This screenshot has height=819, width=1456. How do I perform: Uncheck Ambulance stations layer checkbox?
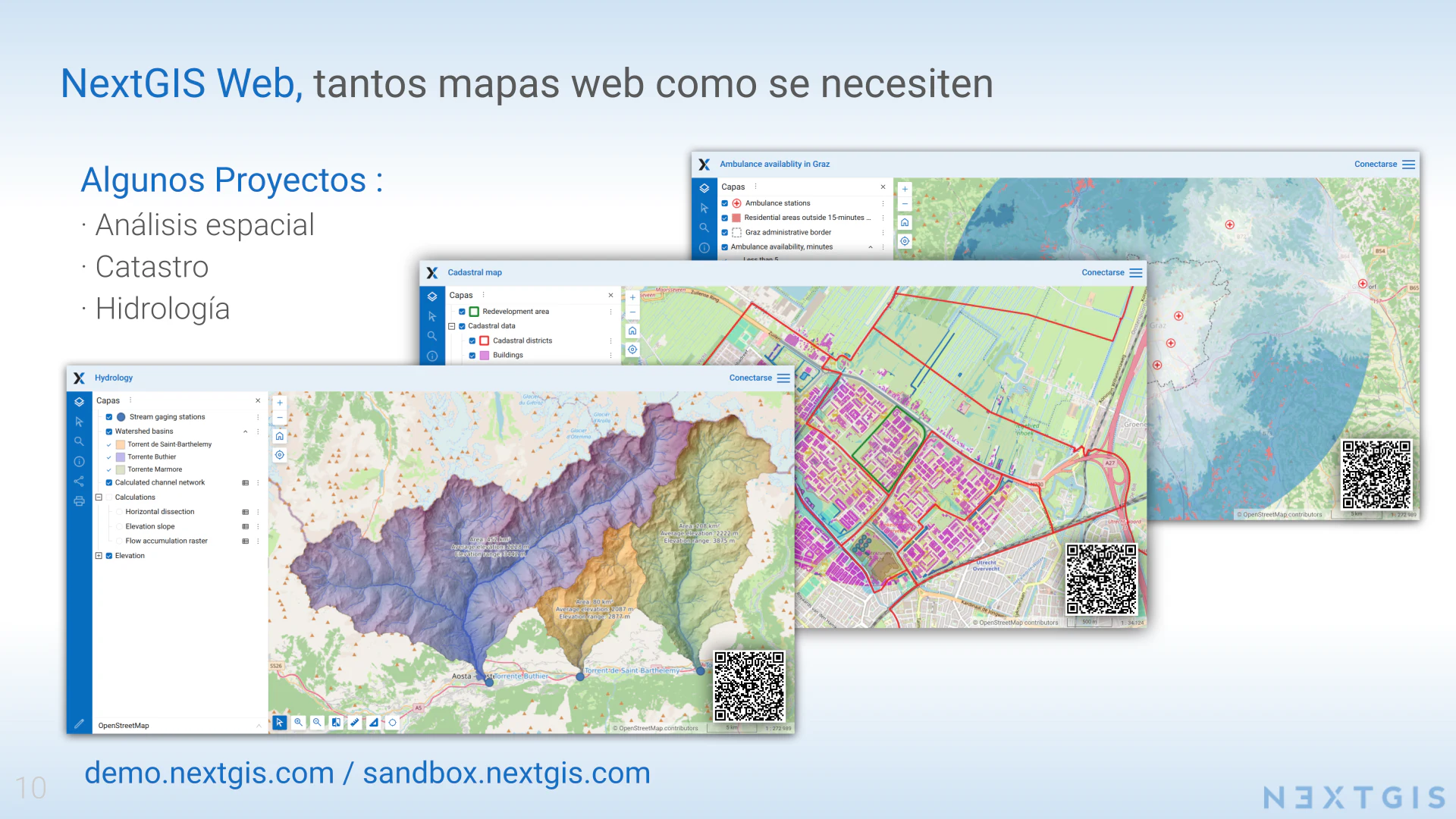[725, 203]
